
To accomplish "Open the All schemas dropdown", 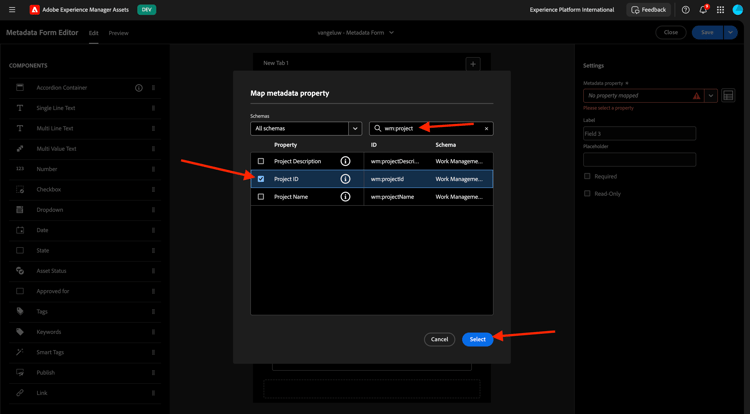I will click(x=306, y=129).
